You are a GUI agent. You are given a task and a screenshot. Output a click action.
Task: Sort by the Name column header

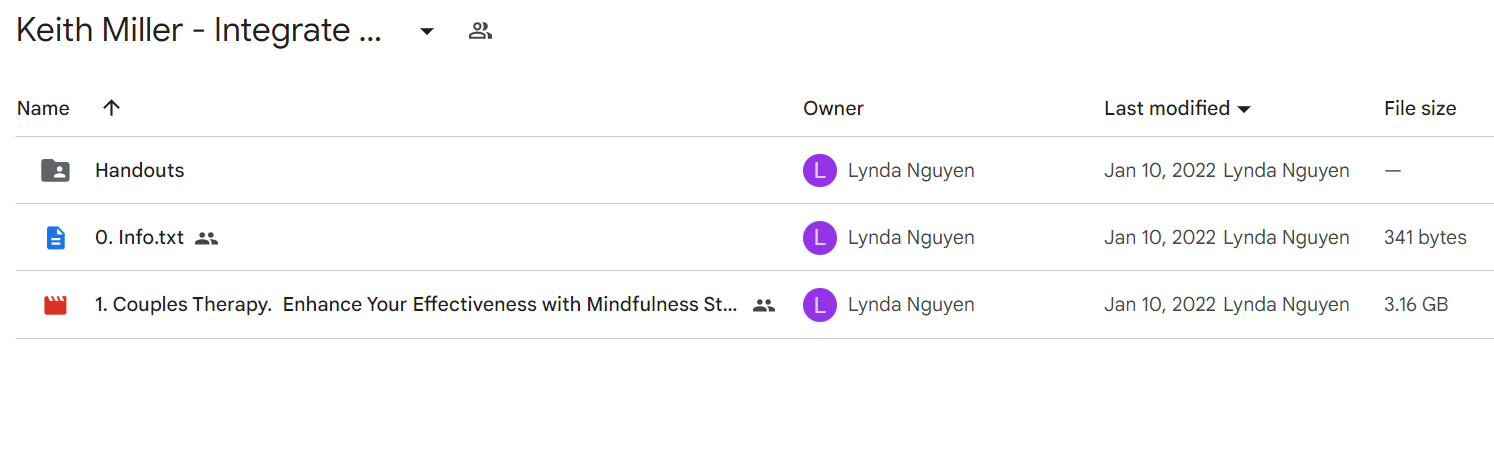coord(43,108)
